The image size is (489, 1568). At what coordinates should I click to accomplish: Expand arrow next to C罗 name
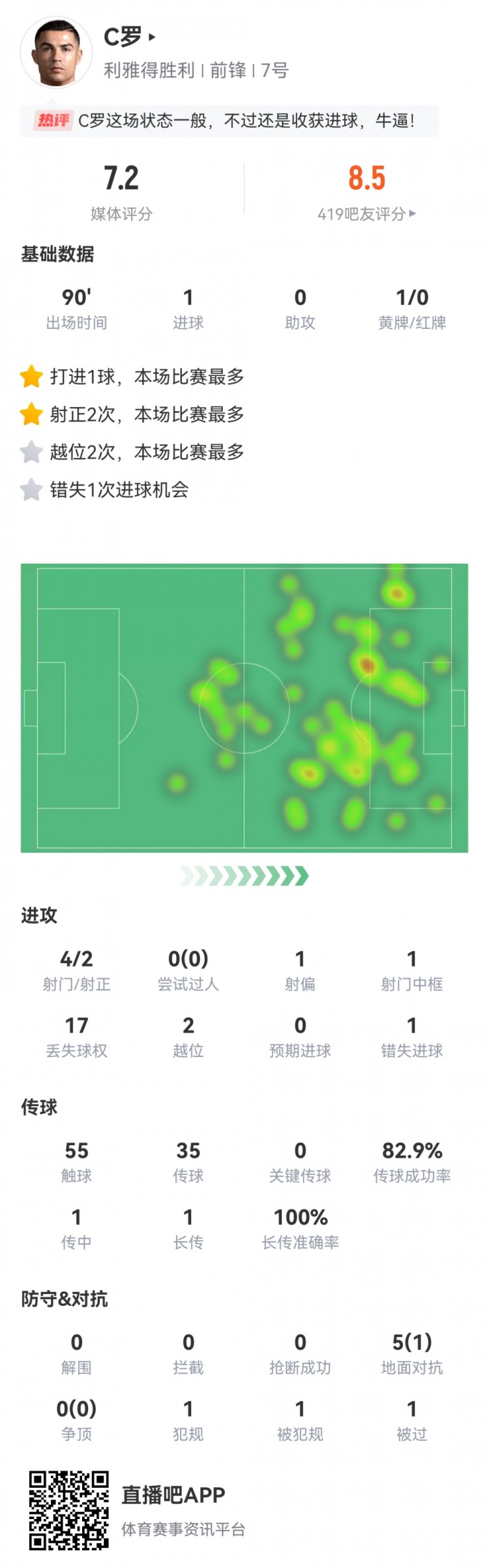(152, 37)
